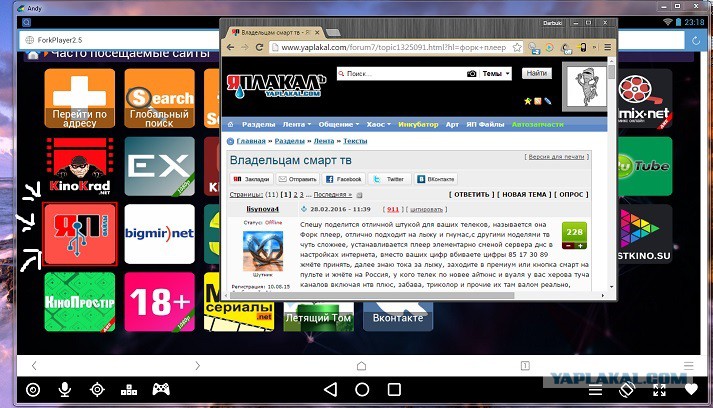Click the Andy bottom hamburger menu icon
This screenshot has height=408, width=713.
point(595,390)
